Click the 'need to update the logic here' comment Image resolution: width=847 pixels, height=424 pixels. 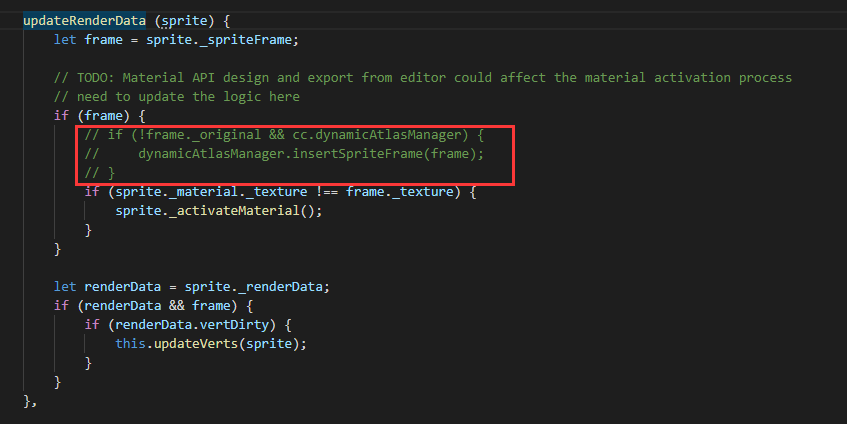pyautogui.click(x=188, y=97)
